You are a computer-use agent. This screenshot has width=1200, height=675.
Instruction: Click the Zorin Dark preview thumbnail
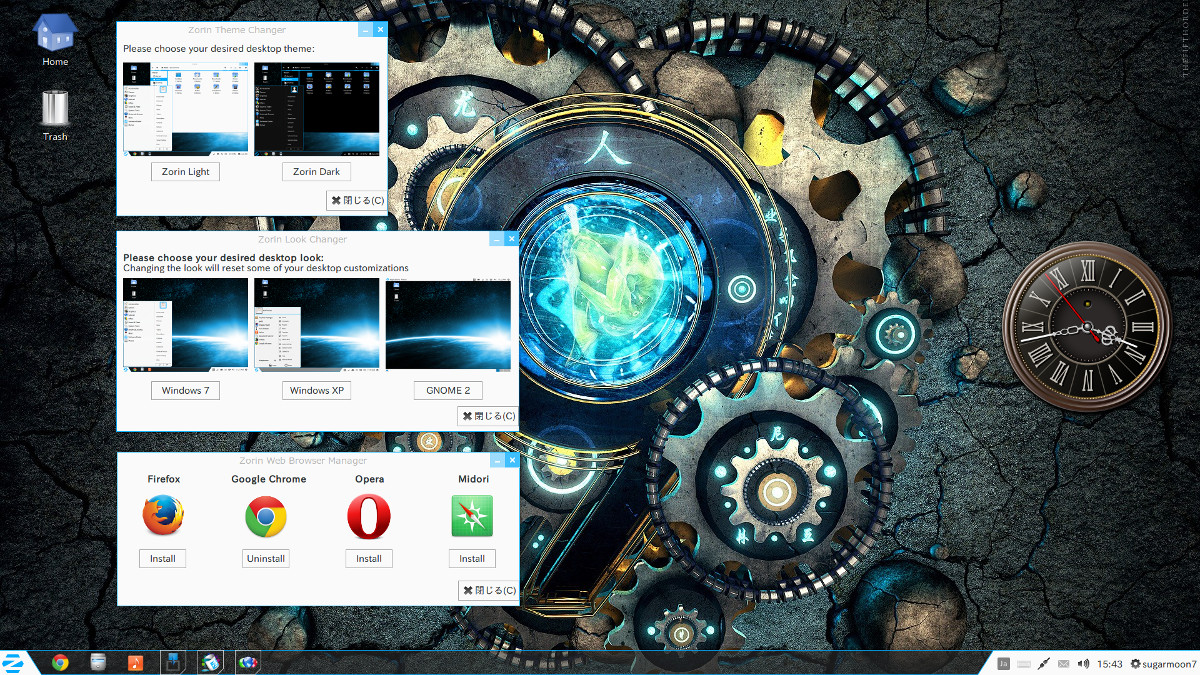pyautogui.click(x=317, y=109)
